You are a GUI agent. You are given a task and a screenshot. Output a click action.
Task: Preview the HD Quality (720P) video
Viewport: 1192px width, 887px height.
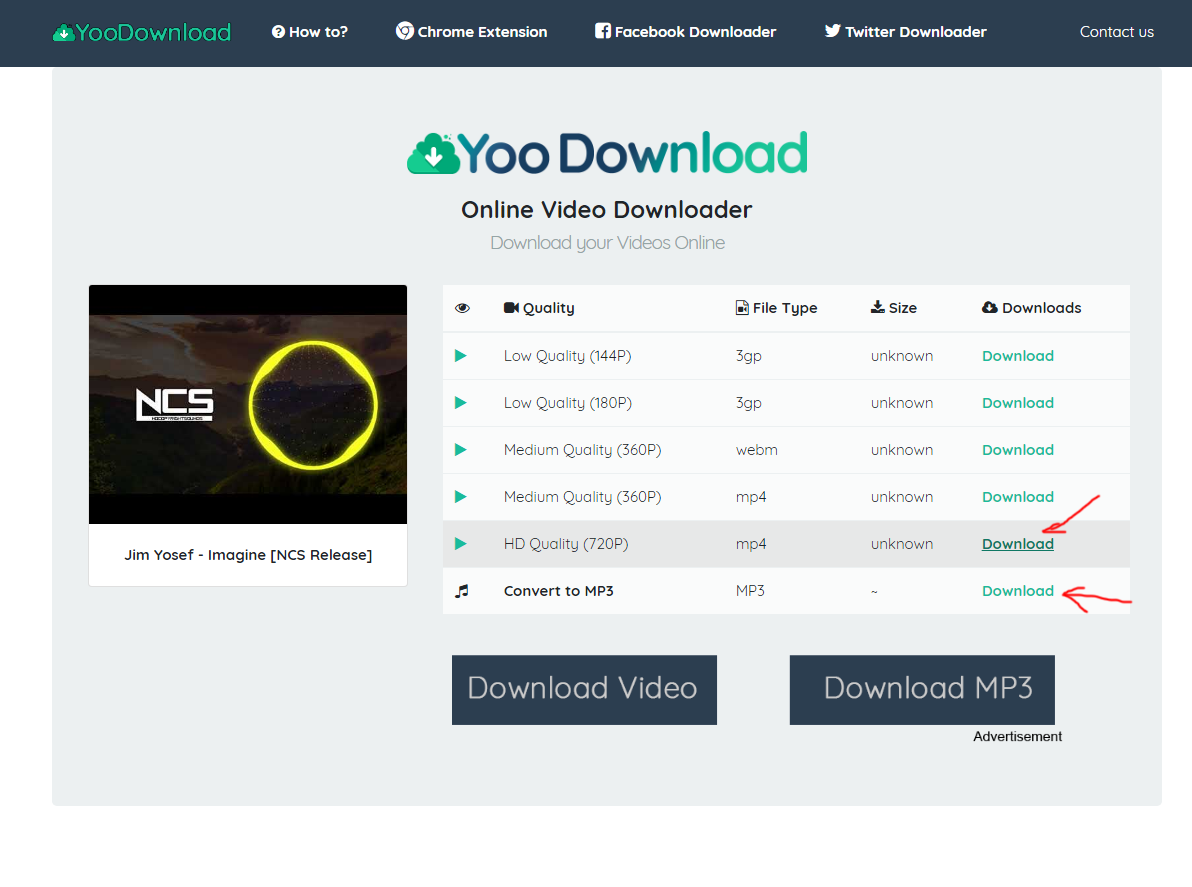pyautogui.click(x=461, y=544)
